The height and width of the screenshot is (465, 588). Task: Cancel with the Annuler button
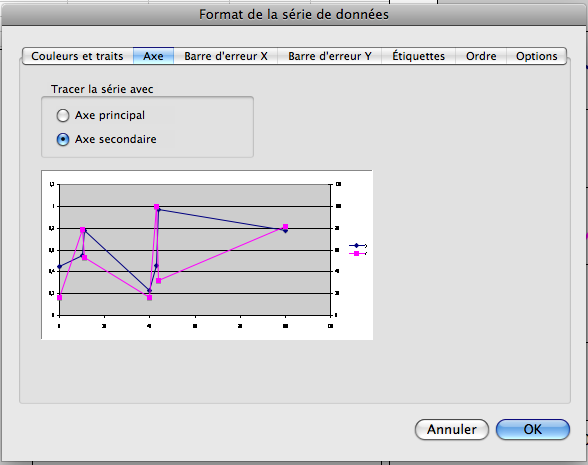[452, 429]
